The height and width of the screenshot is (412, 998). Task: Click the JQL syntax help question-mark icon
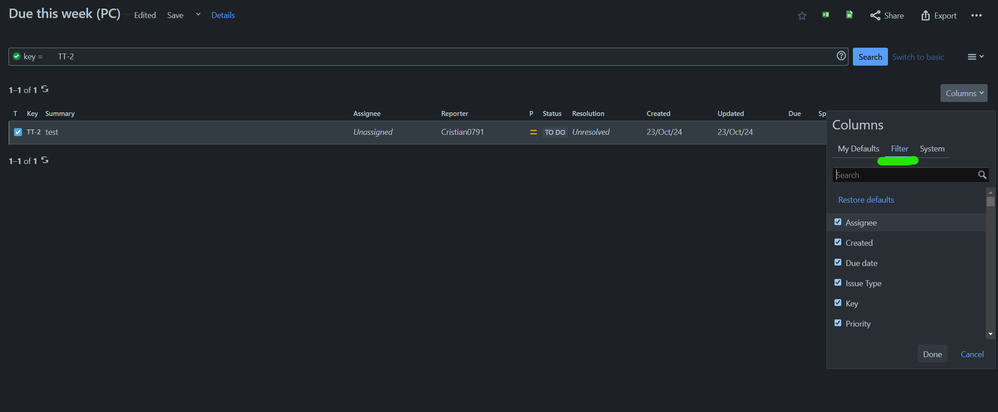coord(841,56)
